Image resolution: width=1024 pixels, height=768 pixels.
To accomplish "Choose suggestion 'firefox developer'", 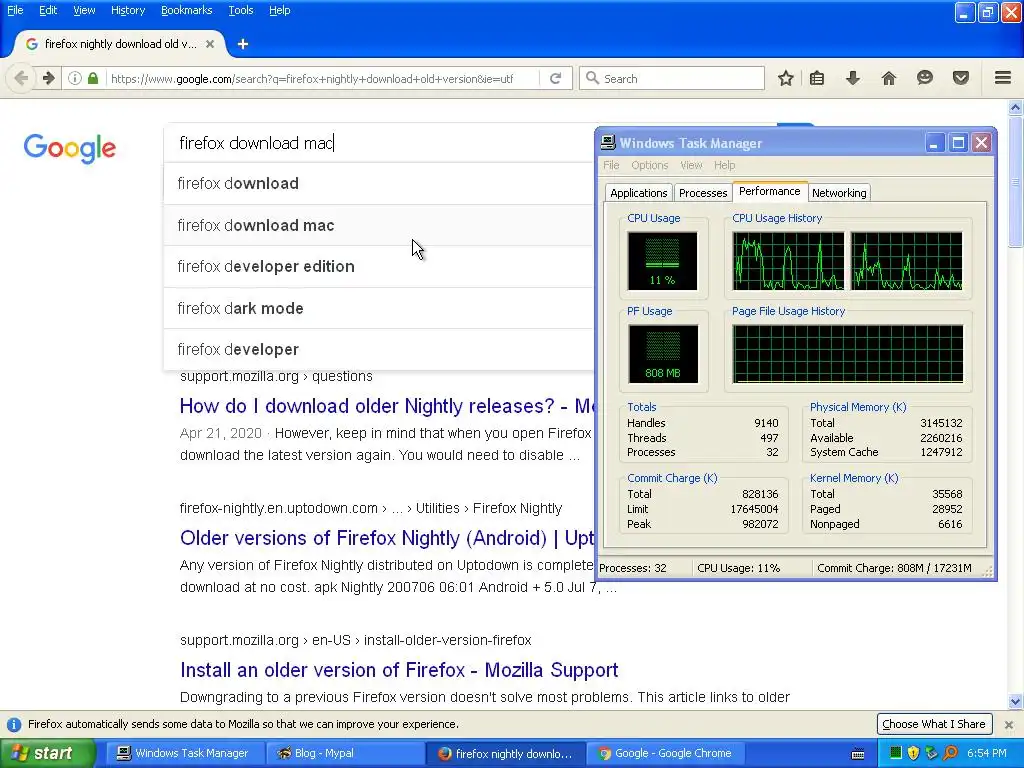I will (379, 349).
